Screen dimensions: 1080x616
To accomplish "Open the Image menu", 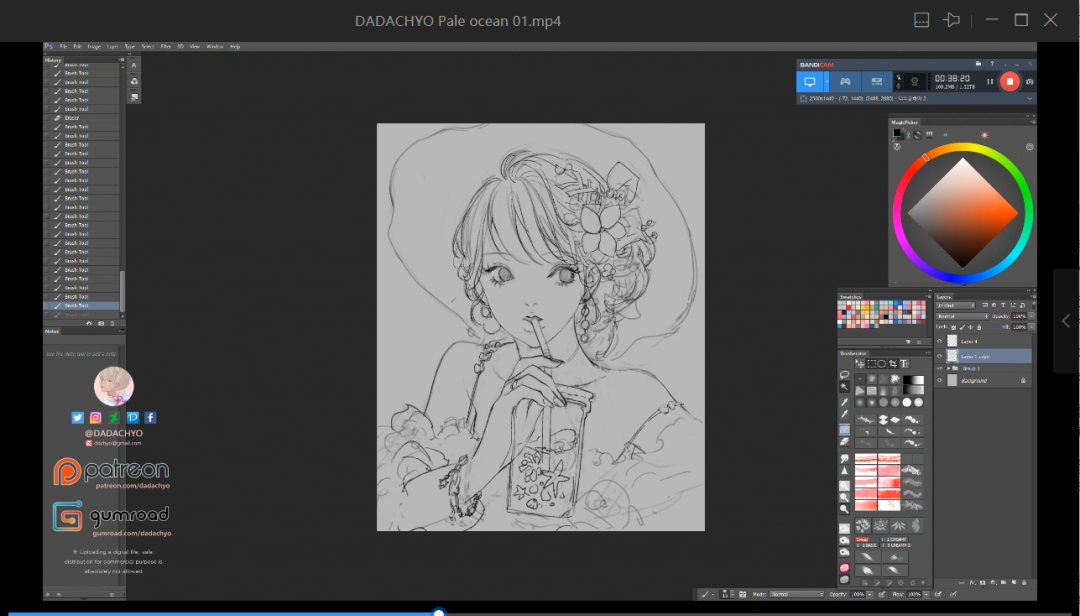I will point(94,47).
